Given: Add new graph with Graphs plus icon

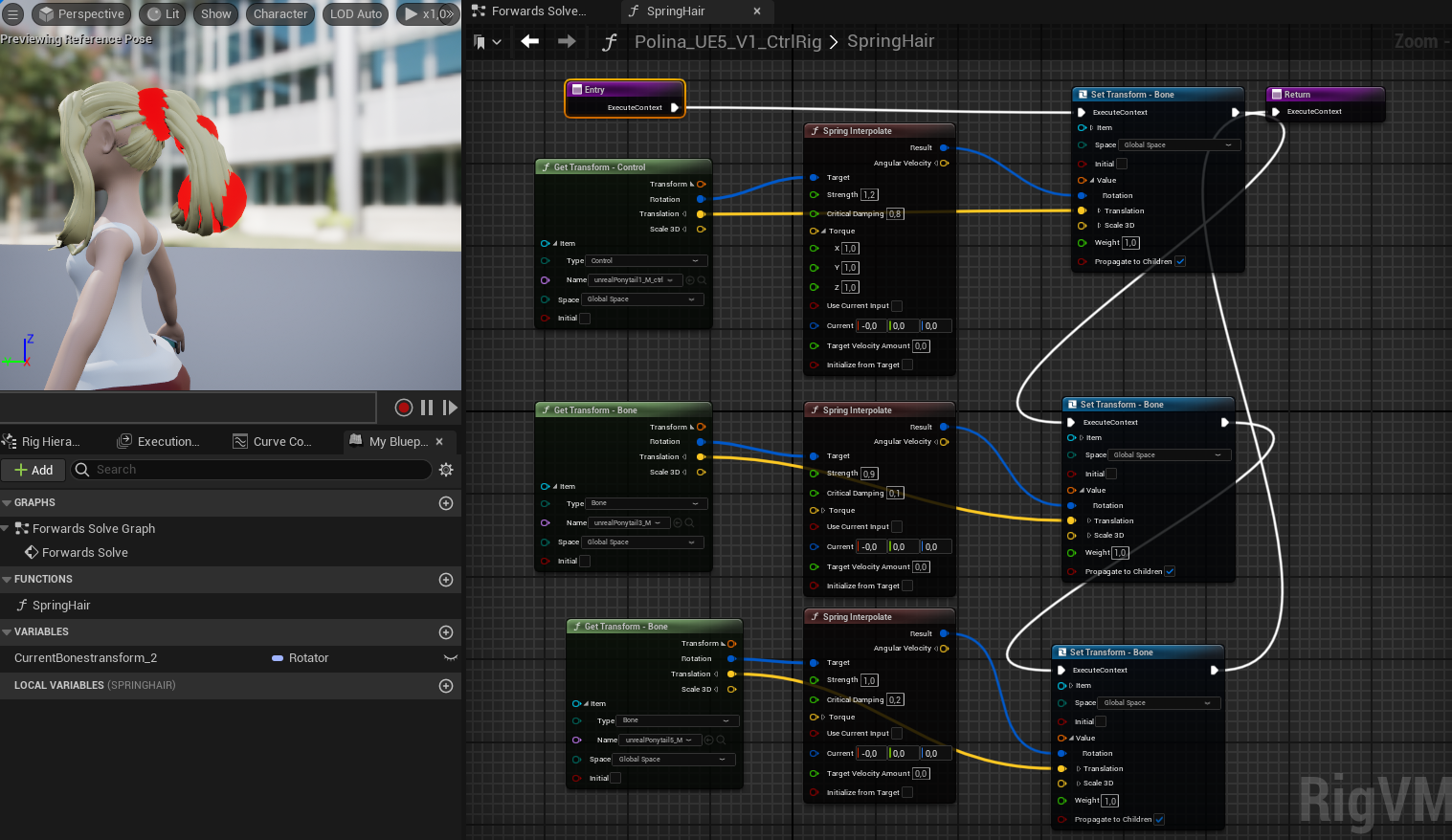Looking at the screenshot, I should point(446,503).
